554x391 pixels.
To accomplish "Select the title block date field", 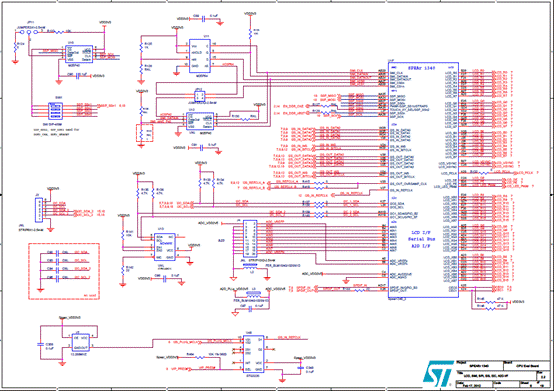I will (475, 384).
